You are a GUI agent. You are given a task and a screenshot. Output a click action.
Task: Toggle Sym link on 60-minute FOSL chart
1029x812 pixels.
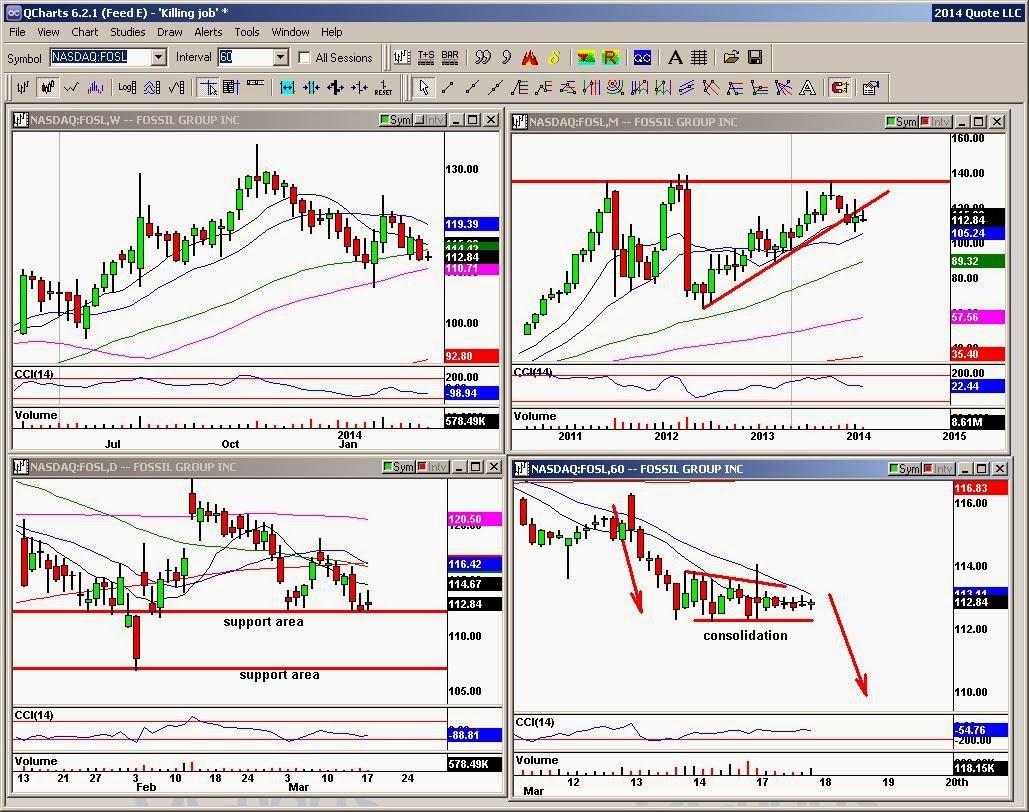click(x=905, y=469)
